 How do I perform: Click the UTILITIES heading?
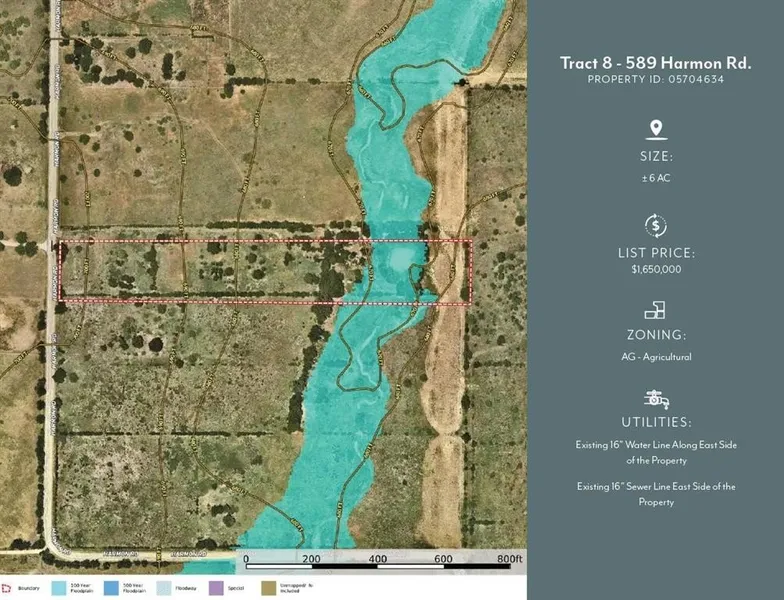655,423
